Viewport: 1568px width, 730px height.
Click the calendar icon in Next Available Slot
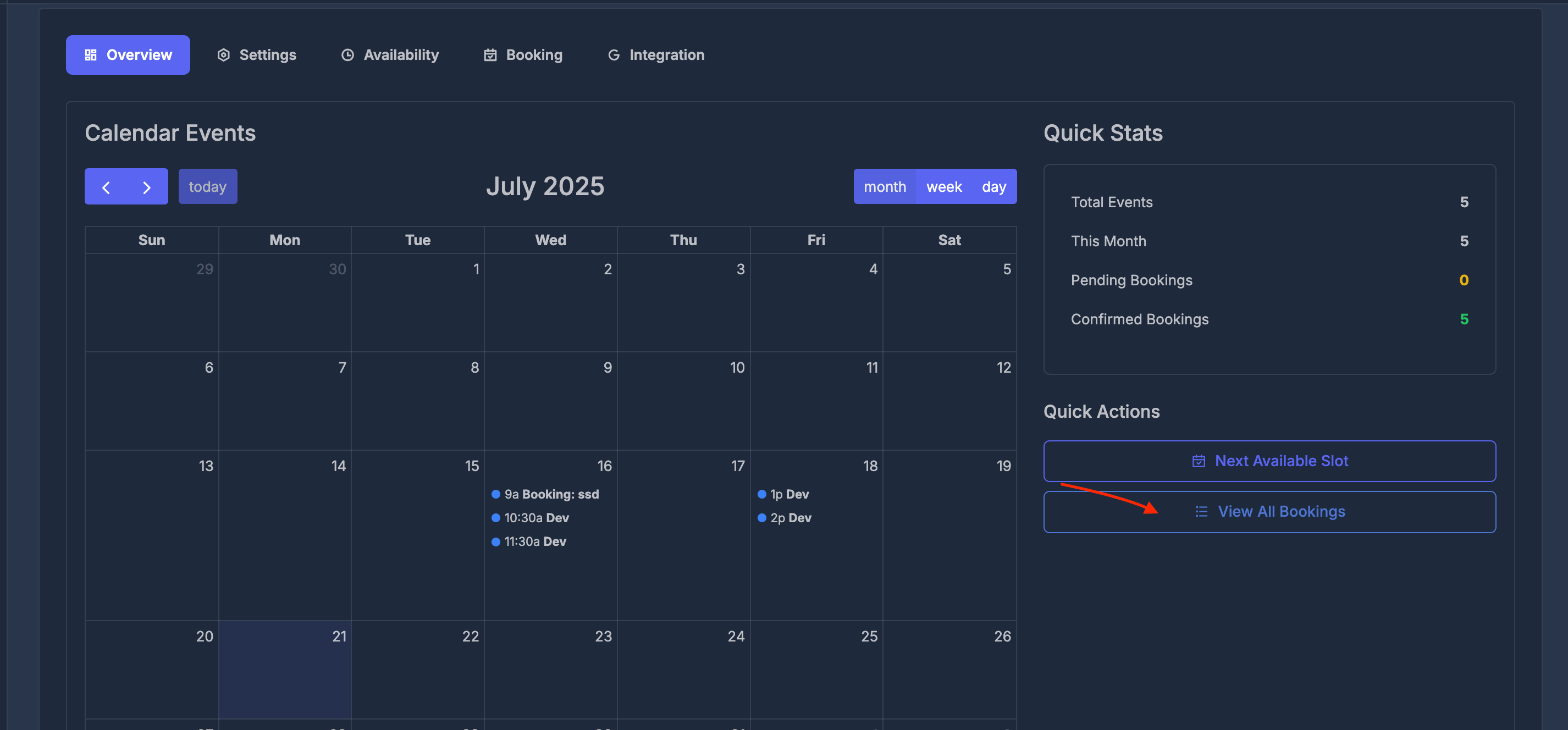1199,461
